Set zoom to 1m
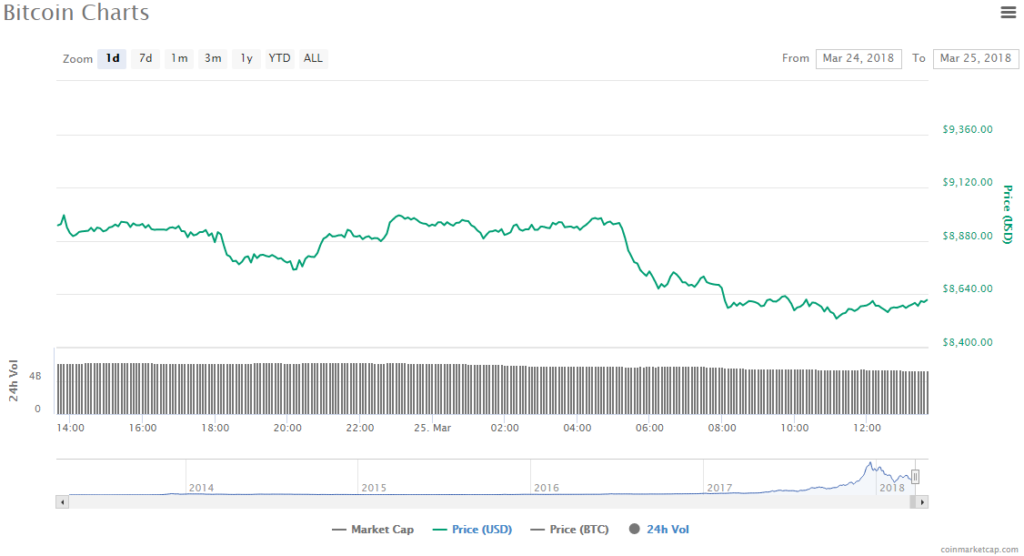Screen dimensions: 1024x556 179,58
